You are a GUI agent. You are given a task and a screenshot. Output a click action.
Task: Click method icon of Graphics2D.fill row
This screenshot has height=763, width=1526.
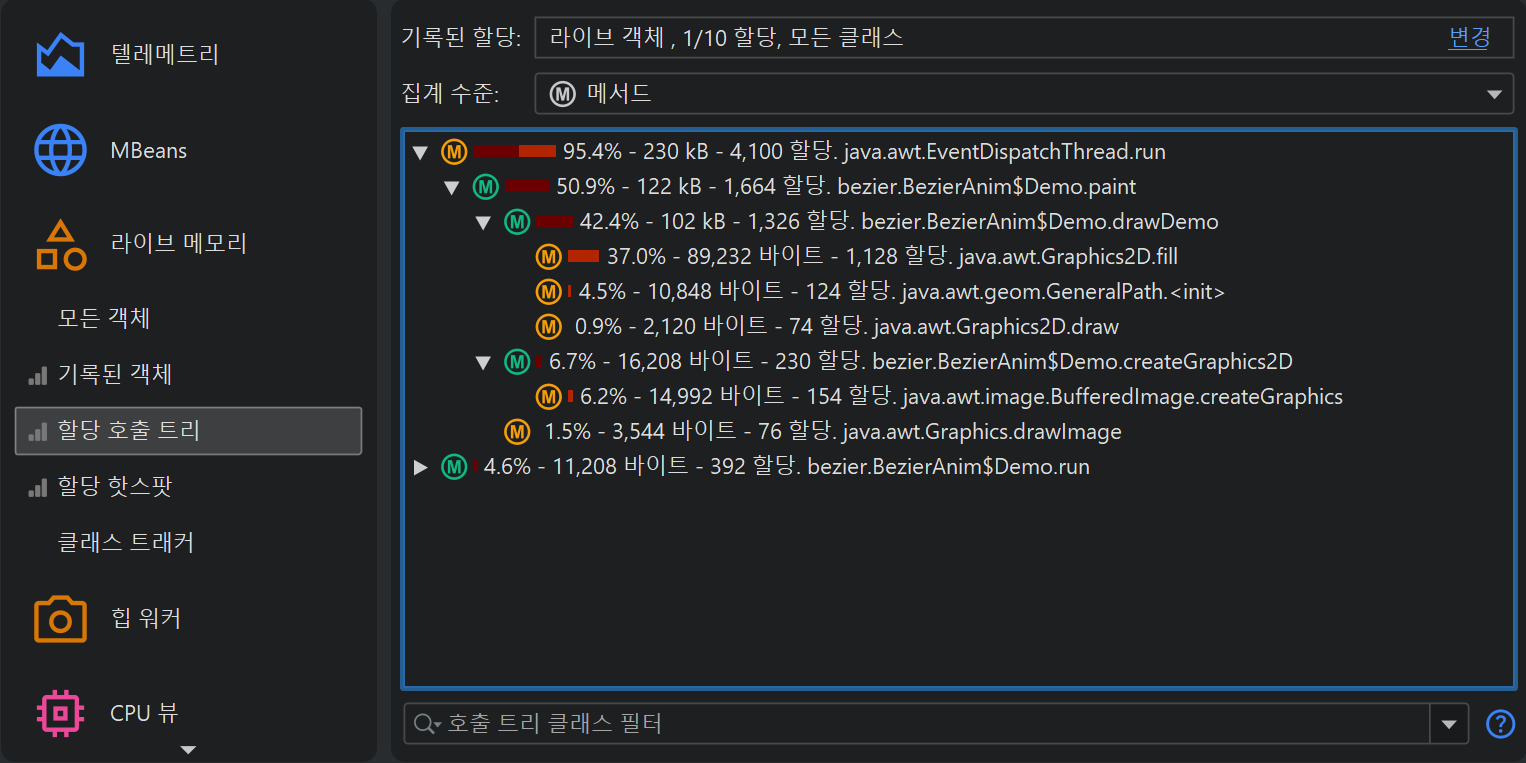tap(548, 257)
